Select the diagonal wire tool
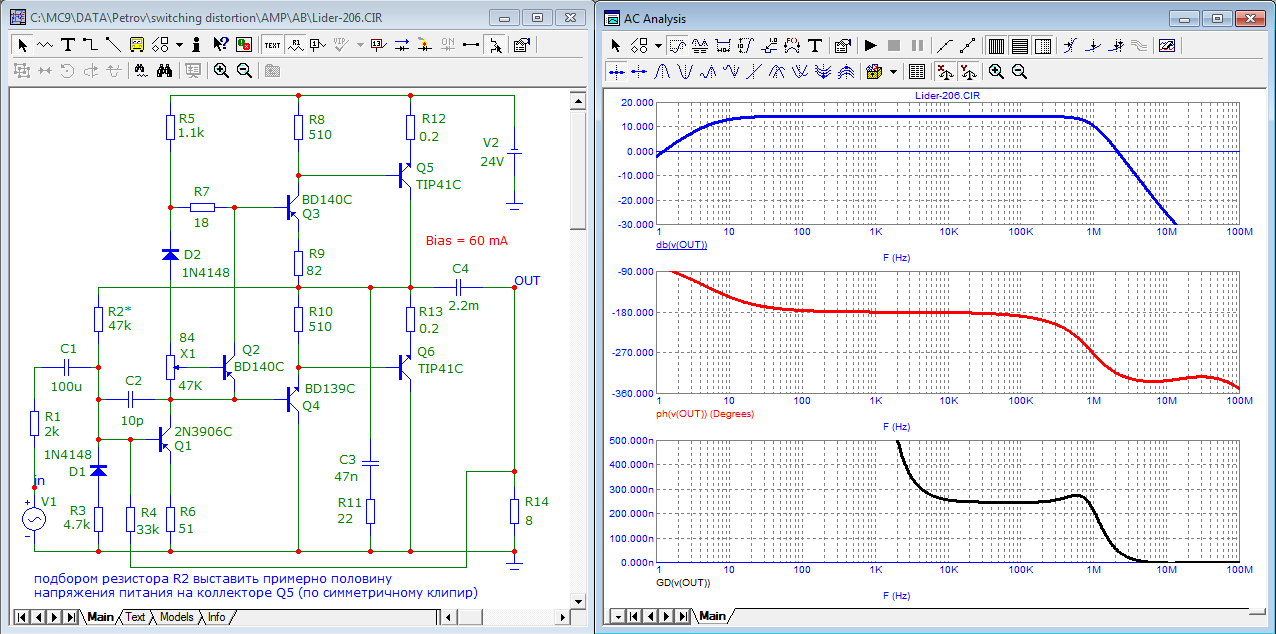Image resolution: width=1276 pixels, height=634 pixels. pyautogui.click(x=112, y=44)
